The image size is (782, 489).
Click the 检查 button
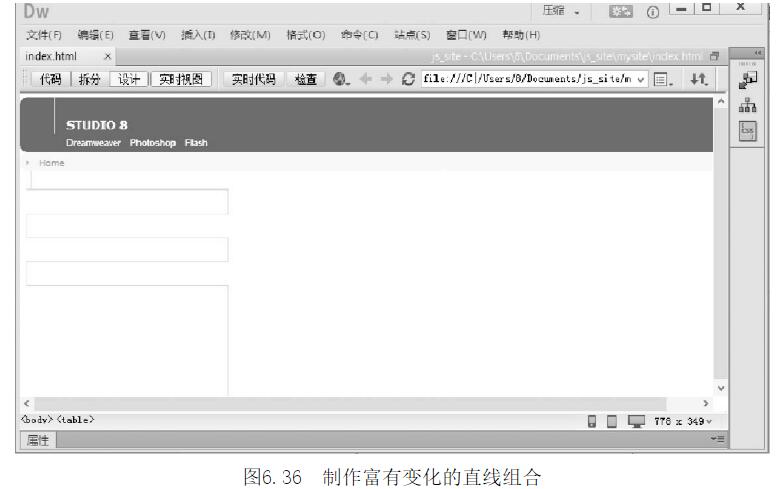coord(306,80)
